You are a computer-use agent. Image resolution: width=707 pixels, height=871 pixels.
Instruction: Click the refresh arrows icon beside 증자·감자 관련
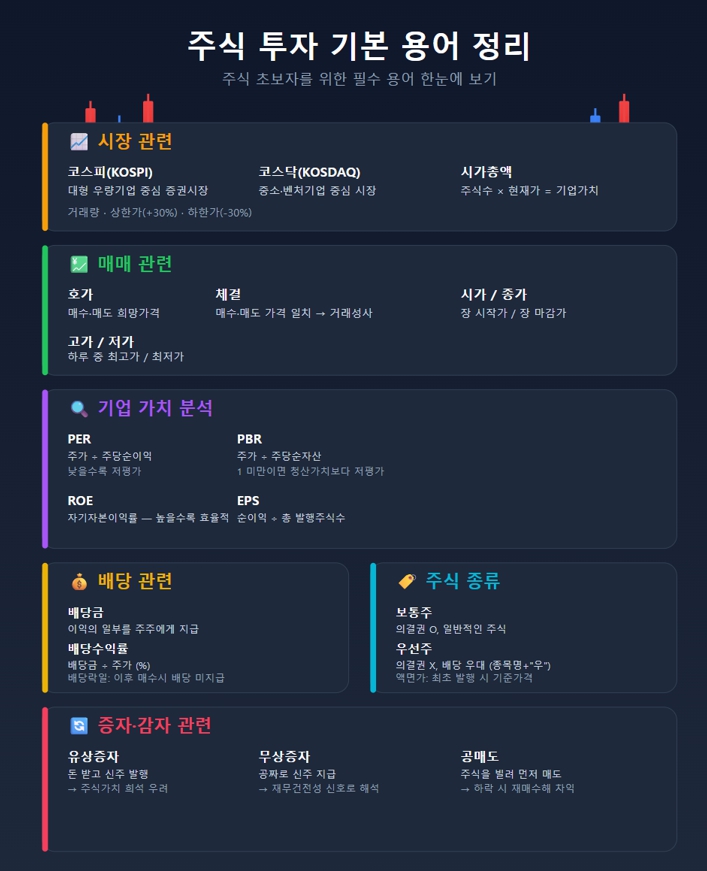tap(79, 725)
